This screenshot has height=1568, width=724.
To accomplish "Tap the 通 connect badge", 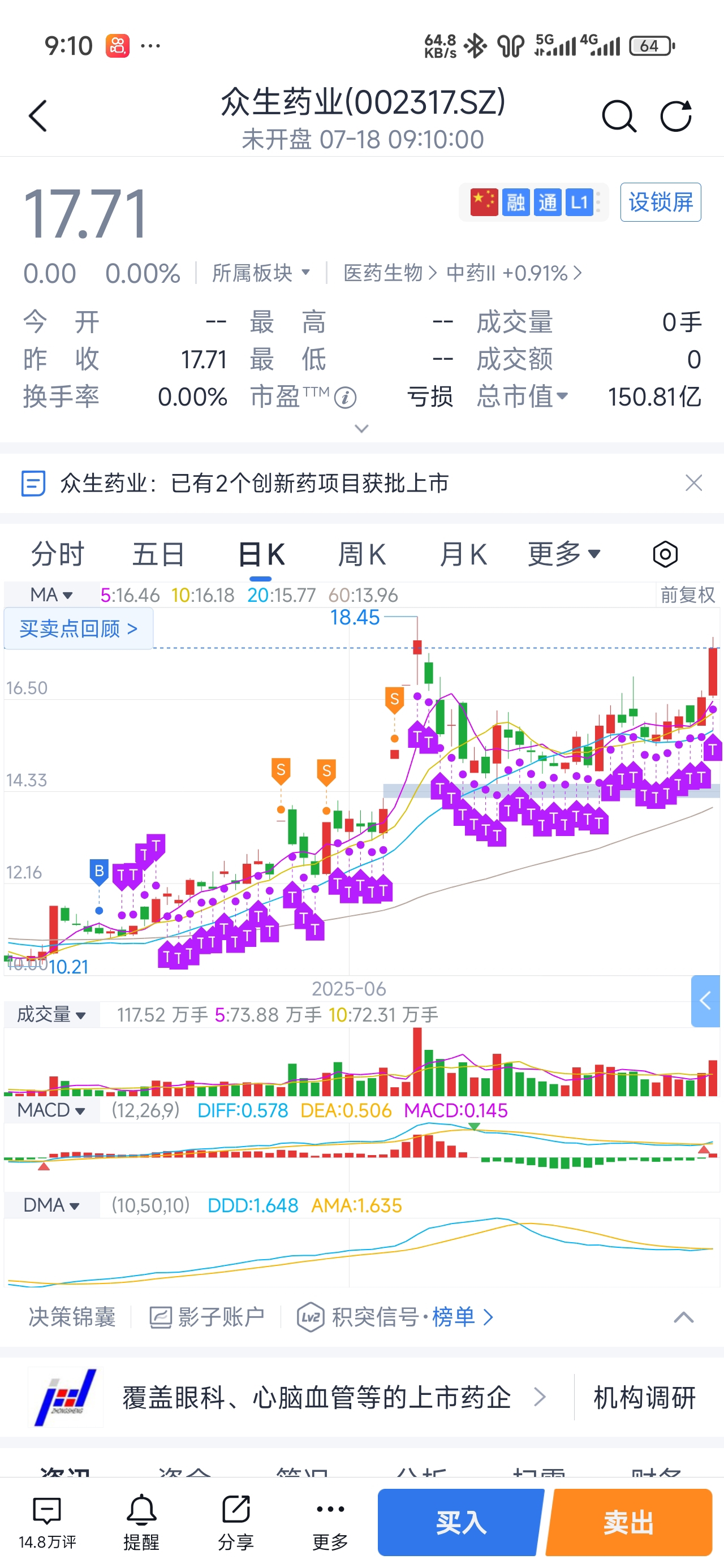I will click(548, 202).
